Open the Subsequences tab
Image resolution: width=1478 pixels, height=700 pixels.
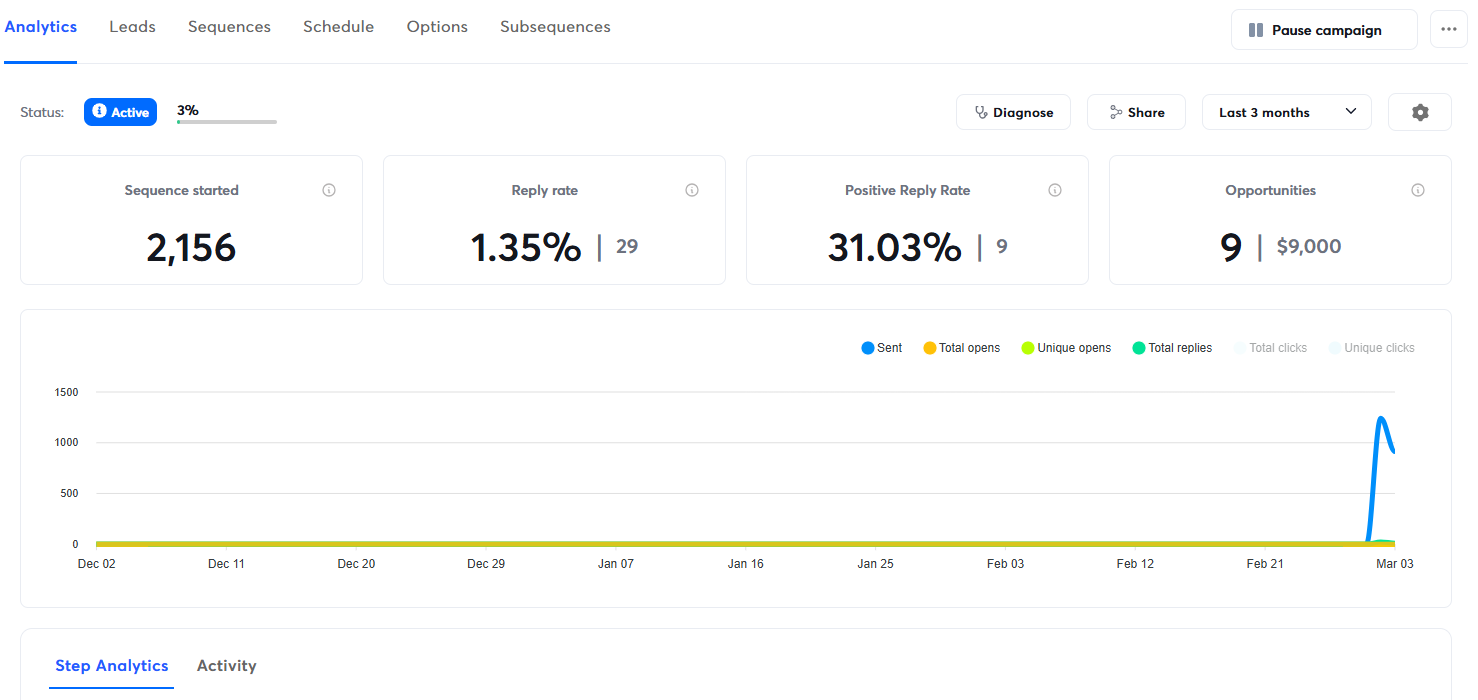point(555,27)
